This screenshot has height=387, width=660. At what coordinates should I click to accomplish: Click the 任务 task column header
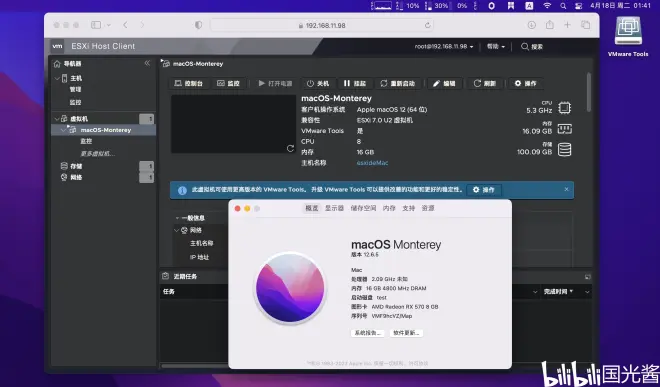pos(169,291)
